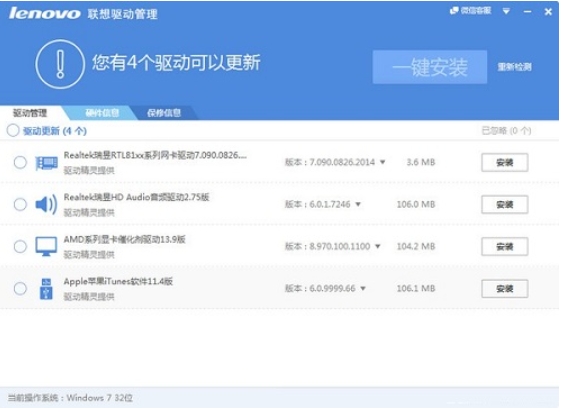Click 驱动精灵提供 under Realtek RTL81xx driver
The width and height of the screenshot is (583, 412).
point(89,171)
